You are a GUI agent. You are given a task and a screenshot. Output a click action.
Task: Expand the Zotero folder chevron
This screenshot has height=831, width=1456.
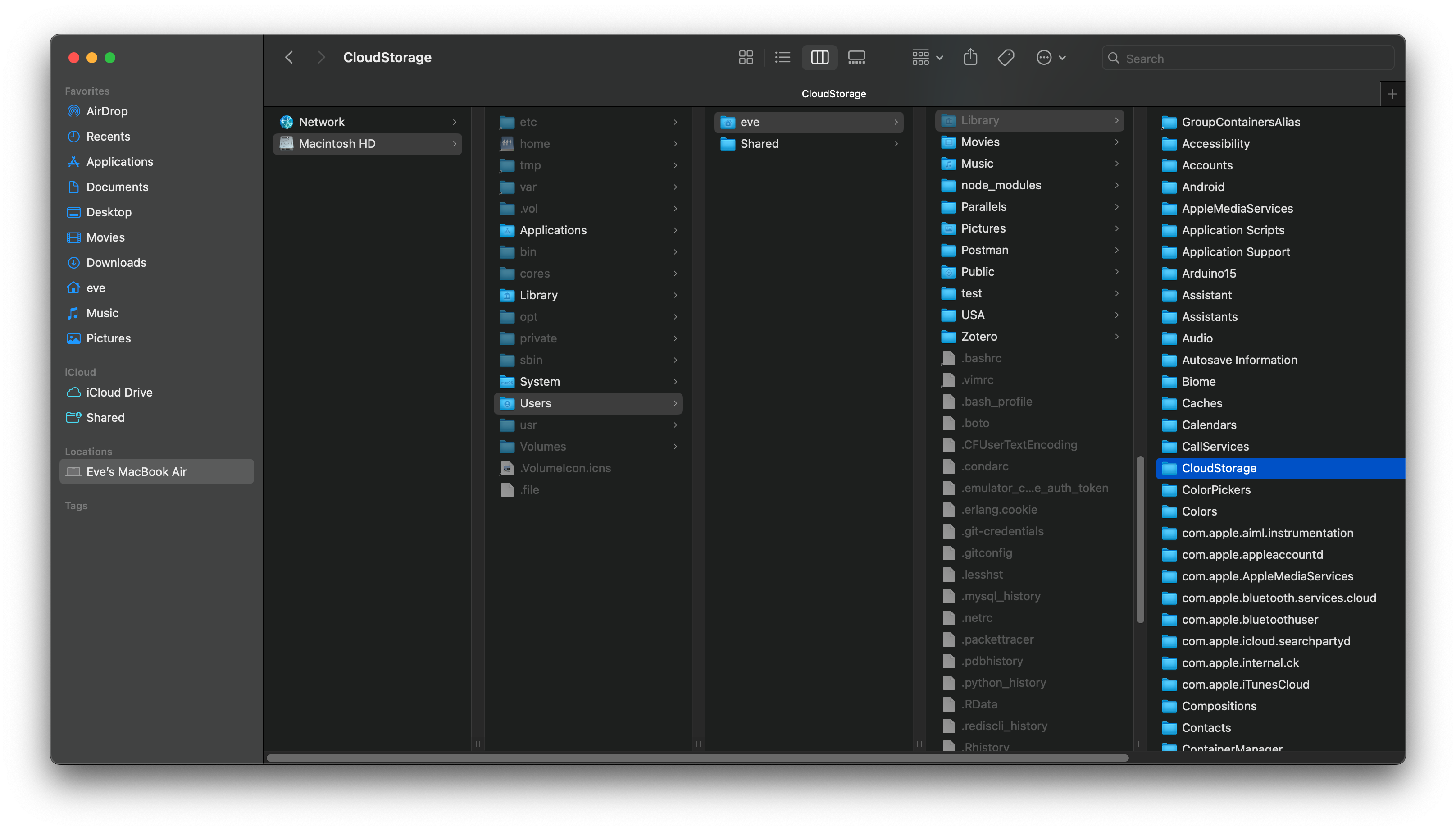click(1116, 337)
